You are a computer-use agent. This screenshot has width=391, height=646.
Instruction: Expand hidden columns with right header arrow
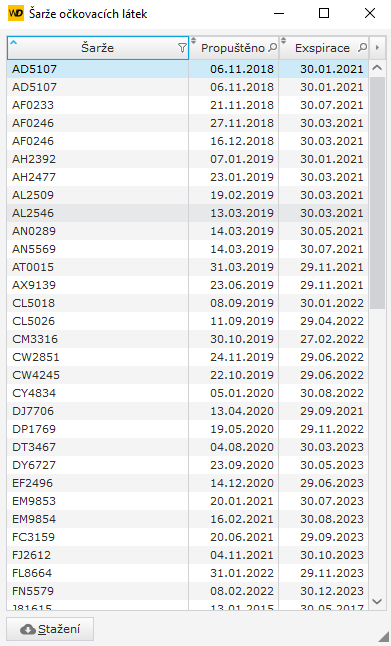[x=377, y=48]
